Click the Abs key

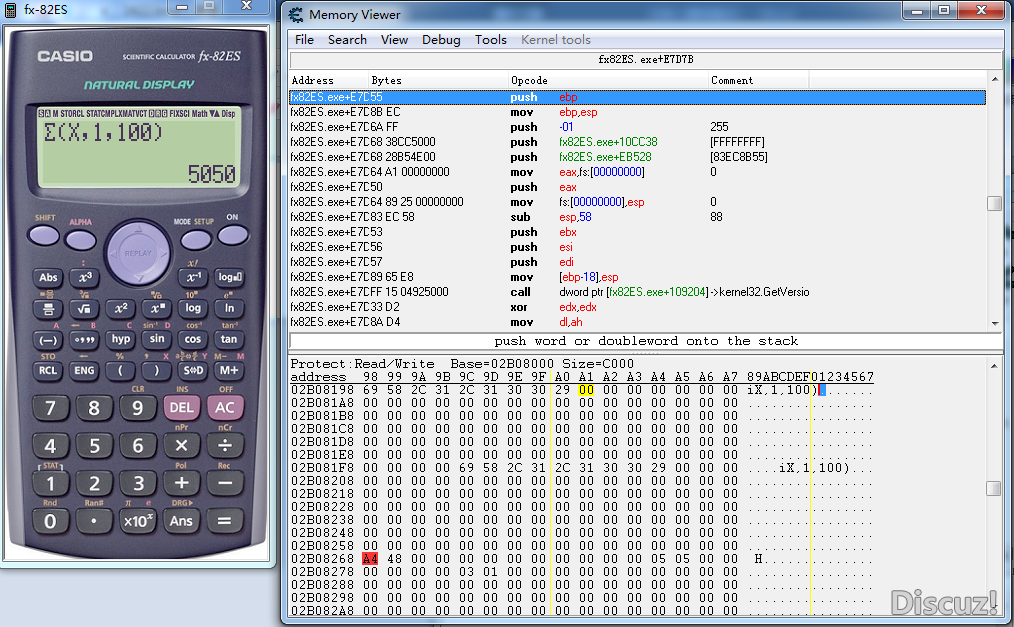tap(49, 277)
